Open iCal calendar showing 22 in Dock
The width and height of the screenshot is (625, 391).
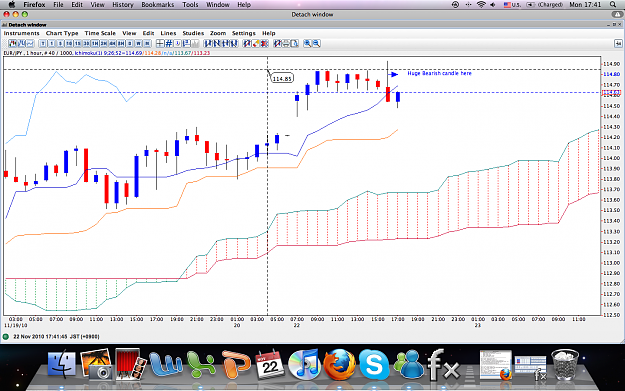click(270, 365)
